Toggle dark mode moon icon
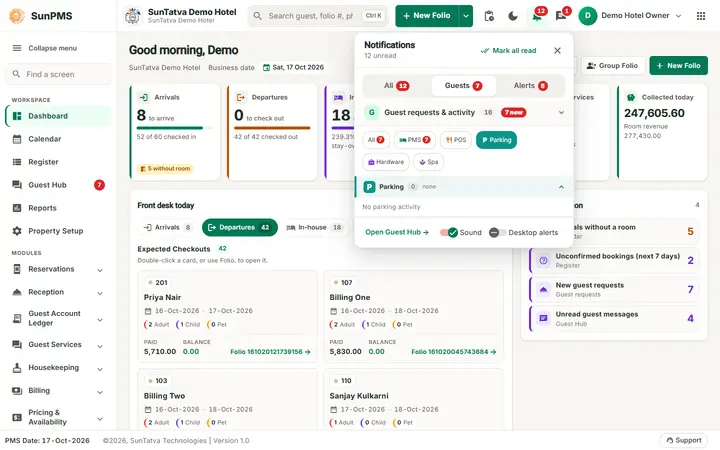720x450 pixels. (x=513, y=16)
